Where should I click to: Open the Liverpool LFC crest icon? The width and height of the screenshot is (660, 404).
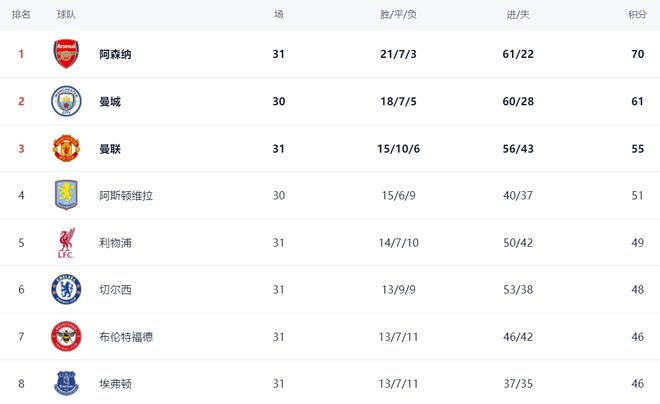tap(66, 243)
